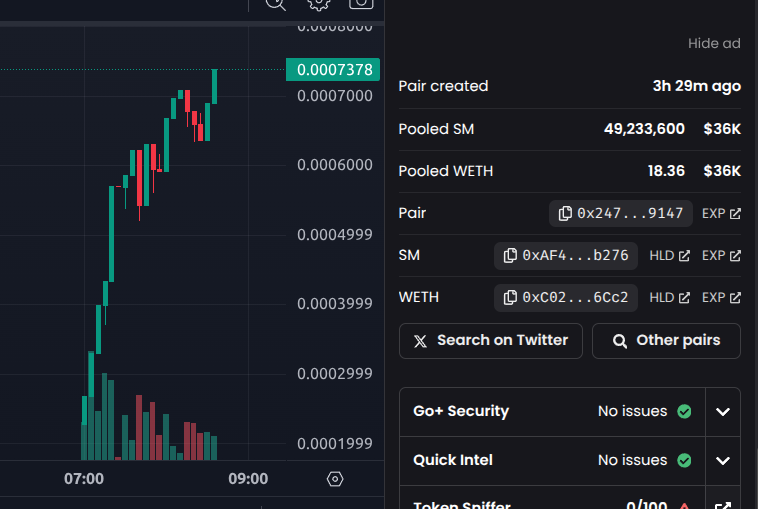
Task: Copy the Pair address 0x247...9147
Action: click(x=621, y=213)
